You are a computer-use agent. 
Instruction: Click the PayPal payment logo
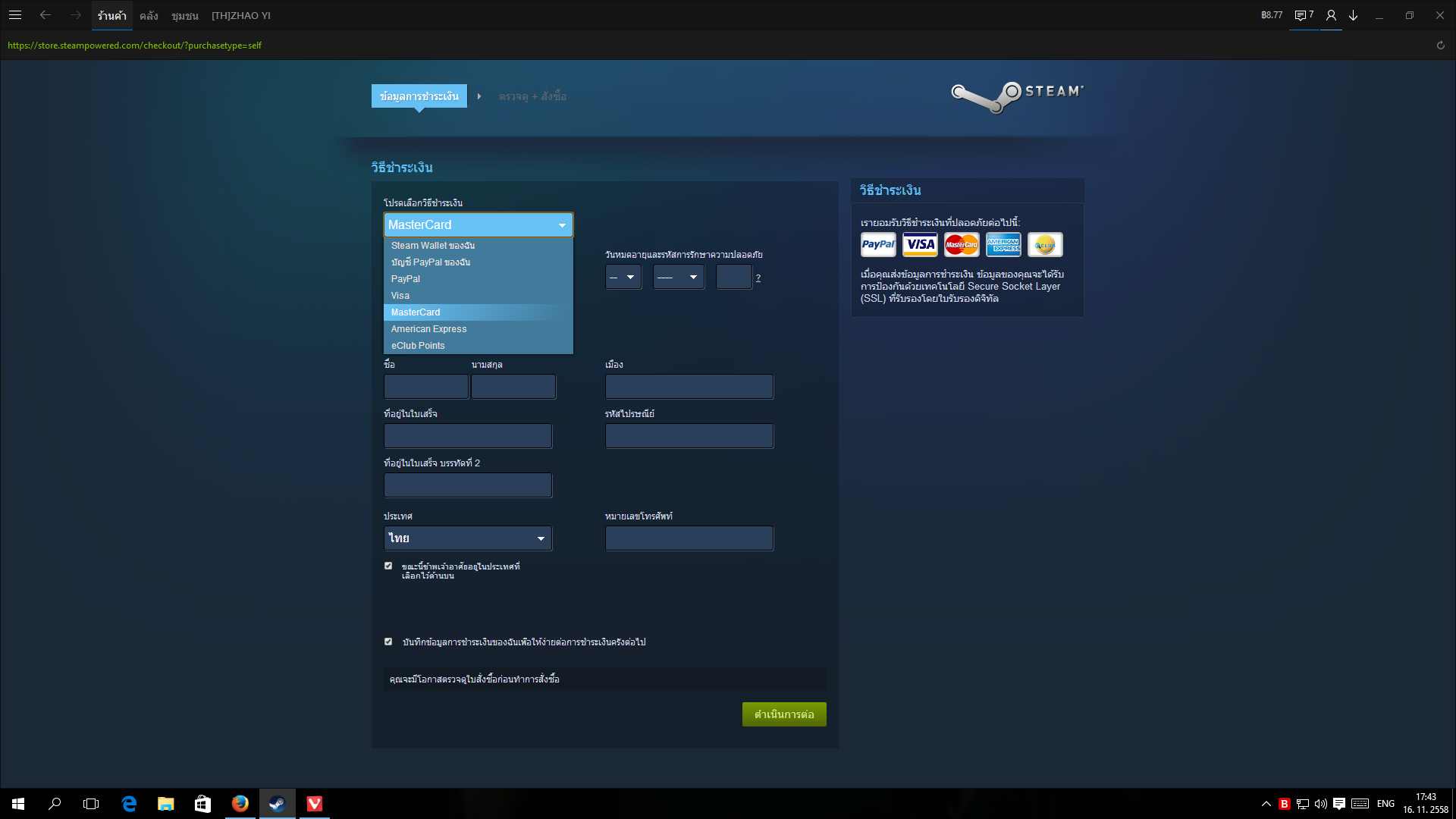click(878, 244)
